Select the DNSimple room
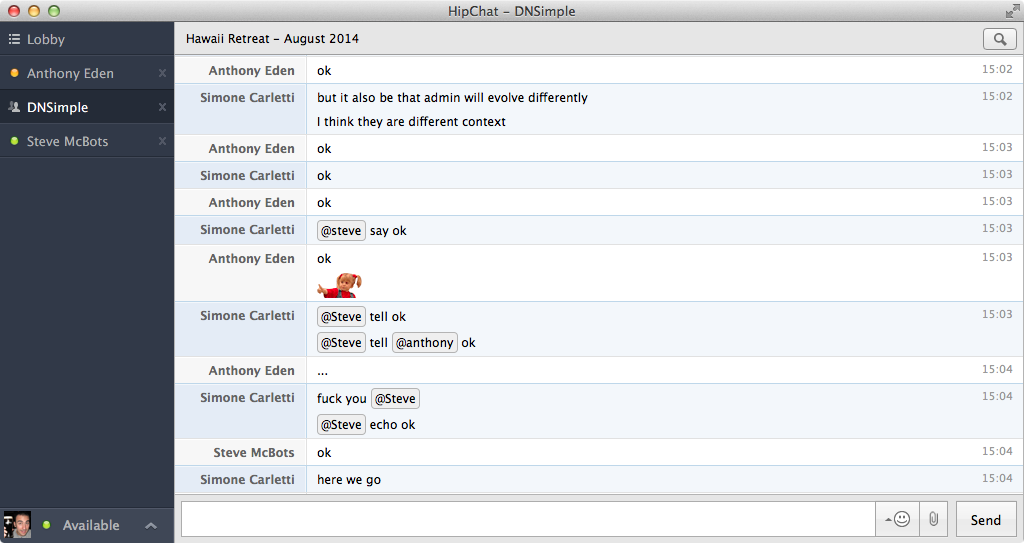Image resolution: width=1024 pixels, height=543 pixels. [57, 107]
